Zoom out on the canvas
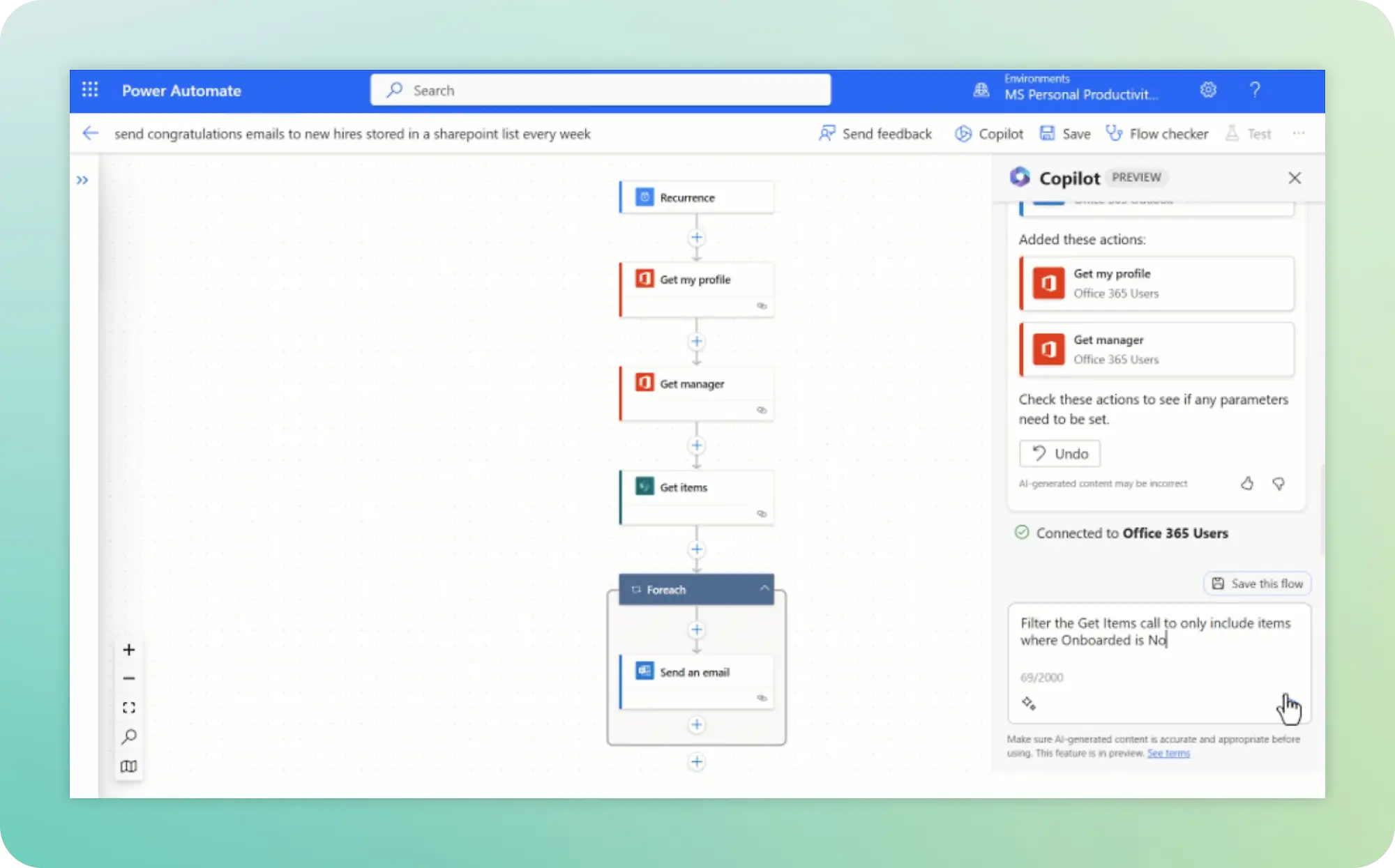 point(129,678)
